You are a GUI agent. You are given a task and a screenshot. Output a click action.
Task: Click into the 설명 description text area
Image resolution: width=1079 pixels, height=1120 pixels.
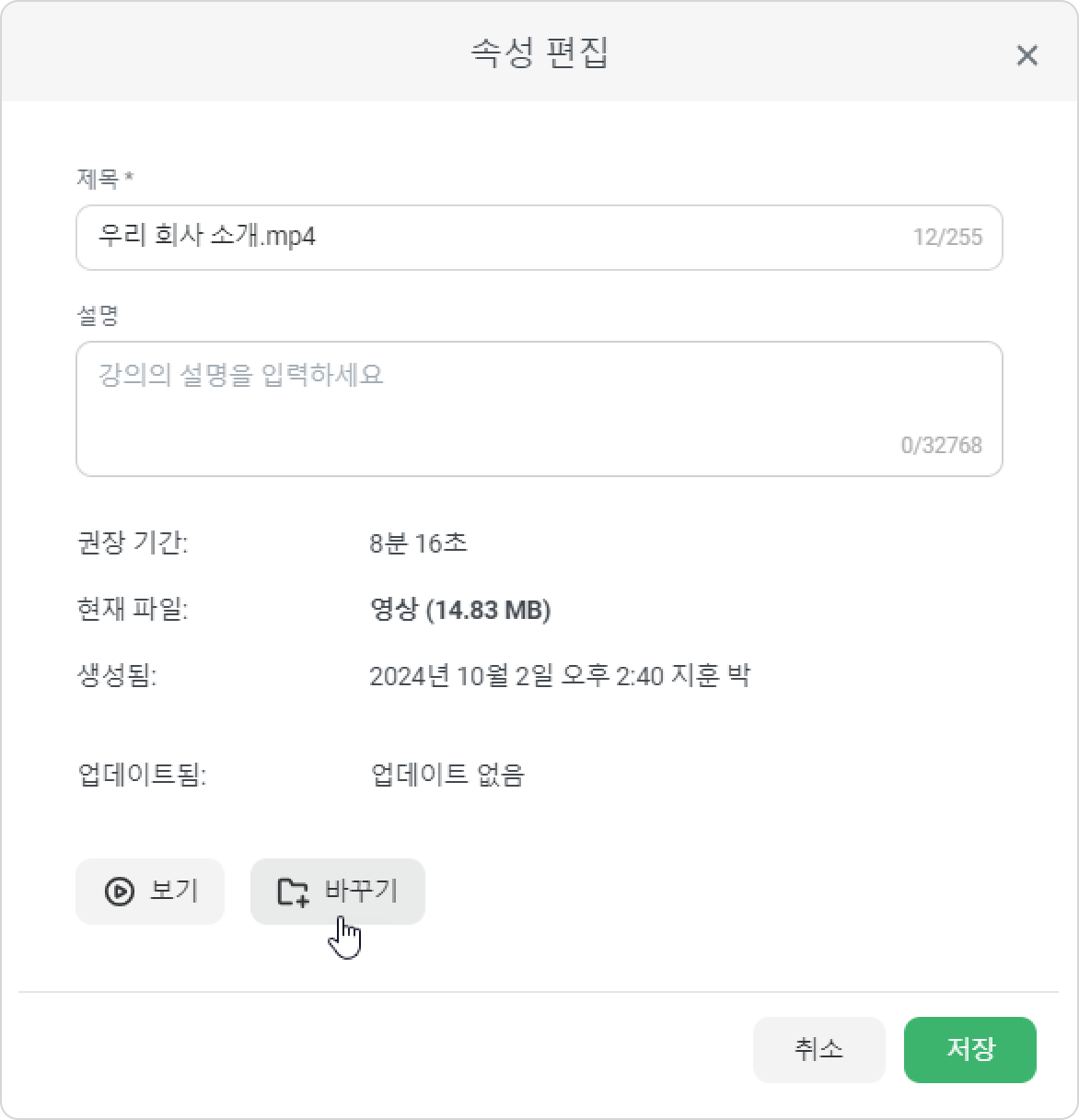(539, 409)
